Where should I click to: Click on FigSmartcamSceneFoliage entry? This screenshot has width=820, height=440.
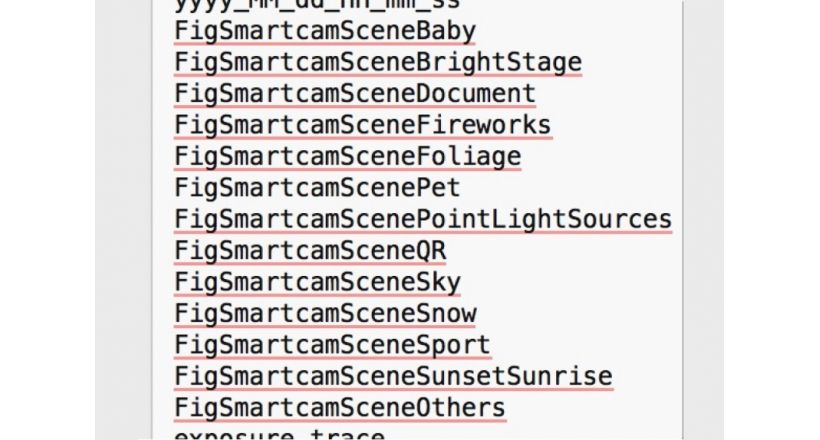348,157
